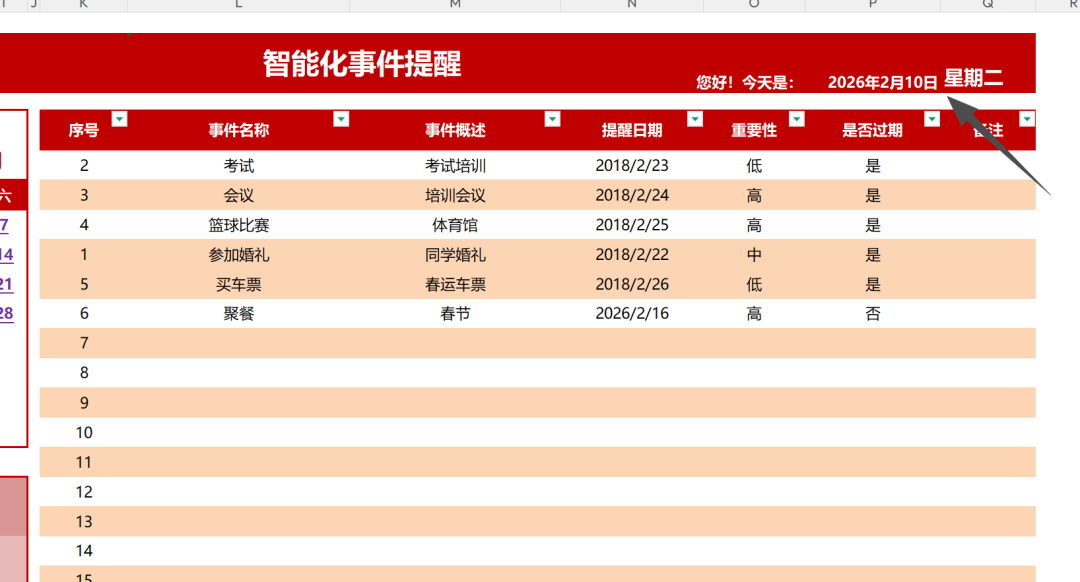The width and height of the screenshot is (1080, 582).
Task: Select column header L
Action: [x=238, y=5]
